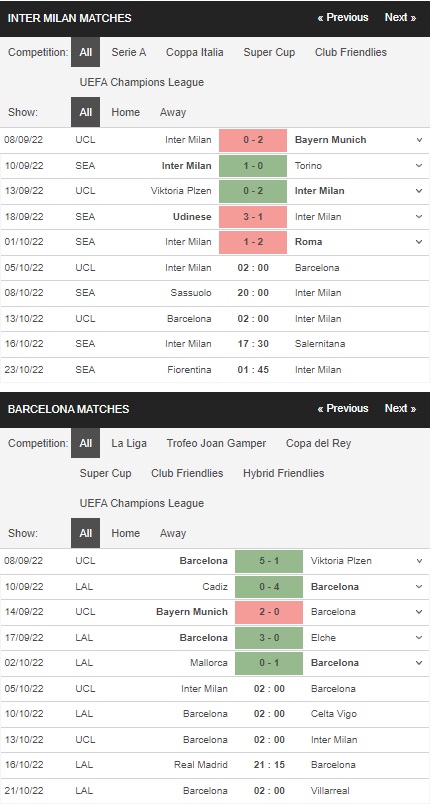Select Serie A competition filter
This screenshot has width=432, height=812.
click(x=128, y=52)
